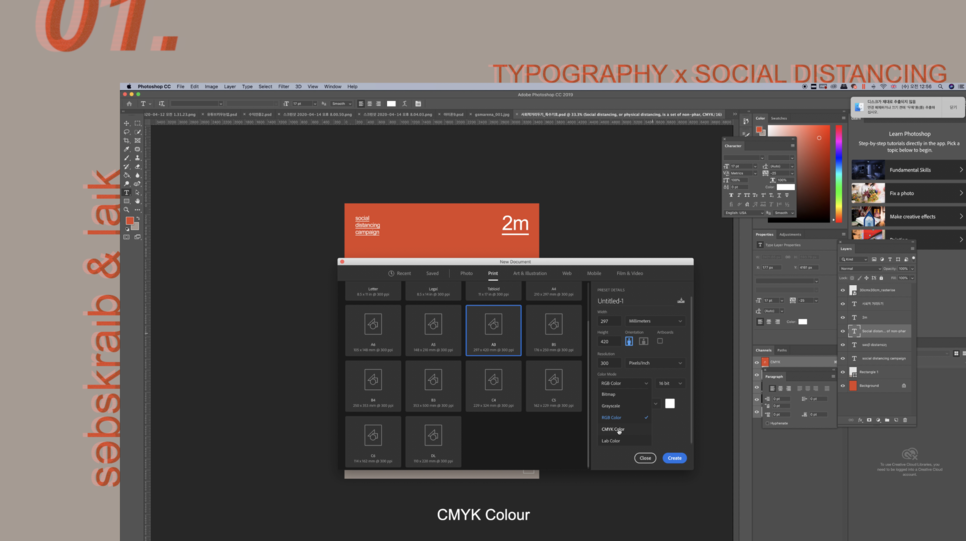Open the Smooth anti-aliasing dropdown in options bar

pos(342,104)
